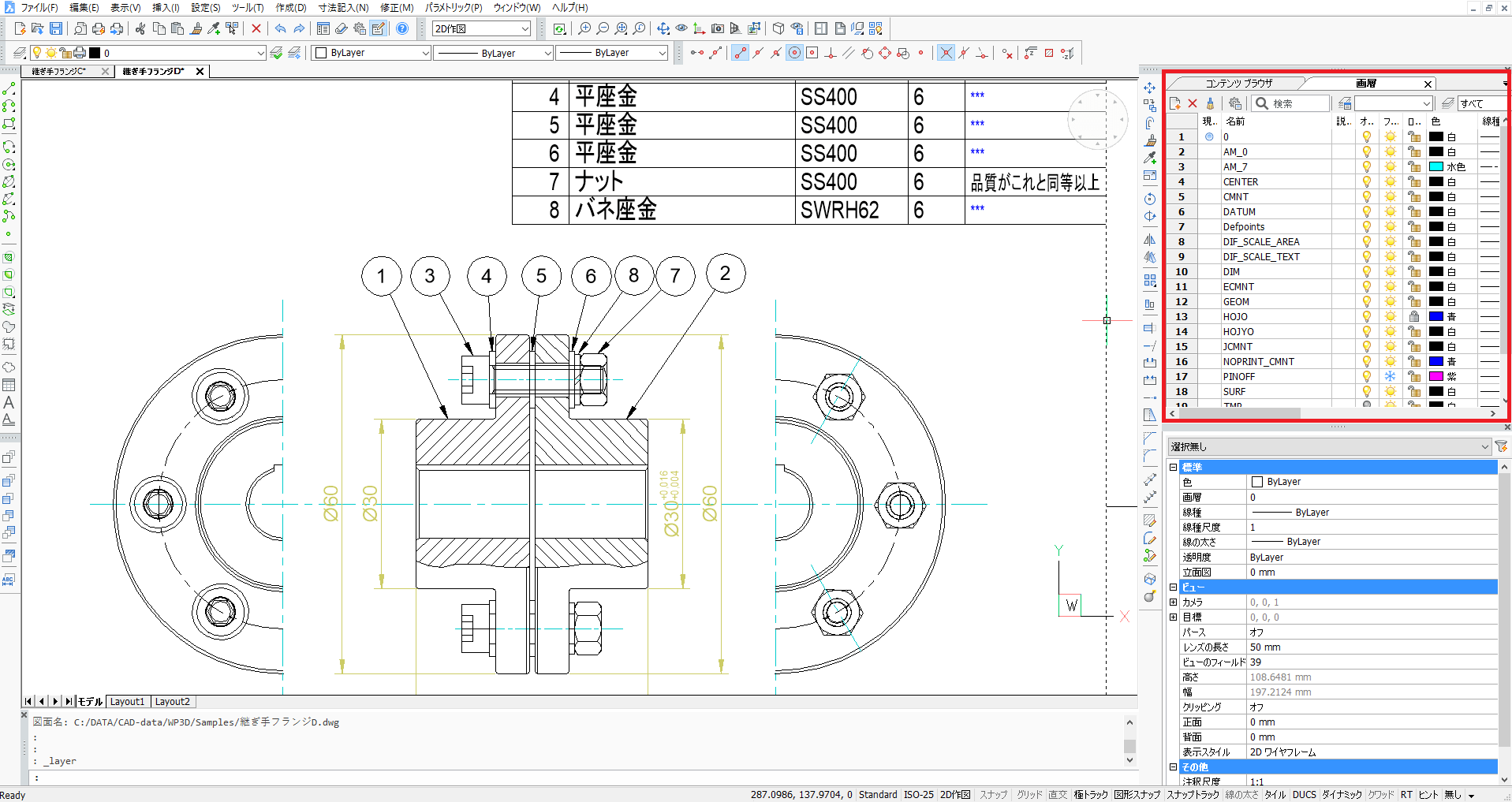The height and width of the screenshot is (802, 1512).
Task: Click the Match Properties brush icon
Action: pyautogui.click(x=196, y=28)
